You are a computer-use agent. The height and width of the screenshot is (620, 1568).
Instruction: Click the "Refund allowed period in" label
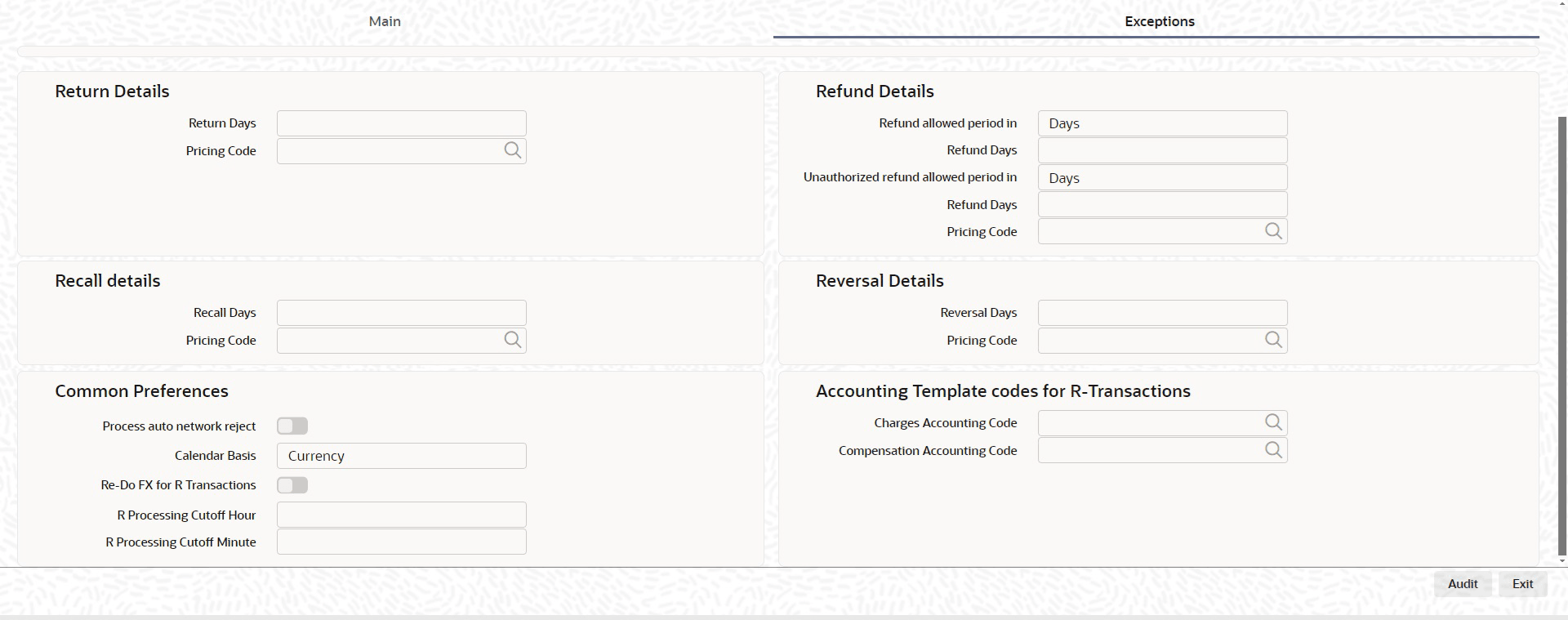coord(947,123)
